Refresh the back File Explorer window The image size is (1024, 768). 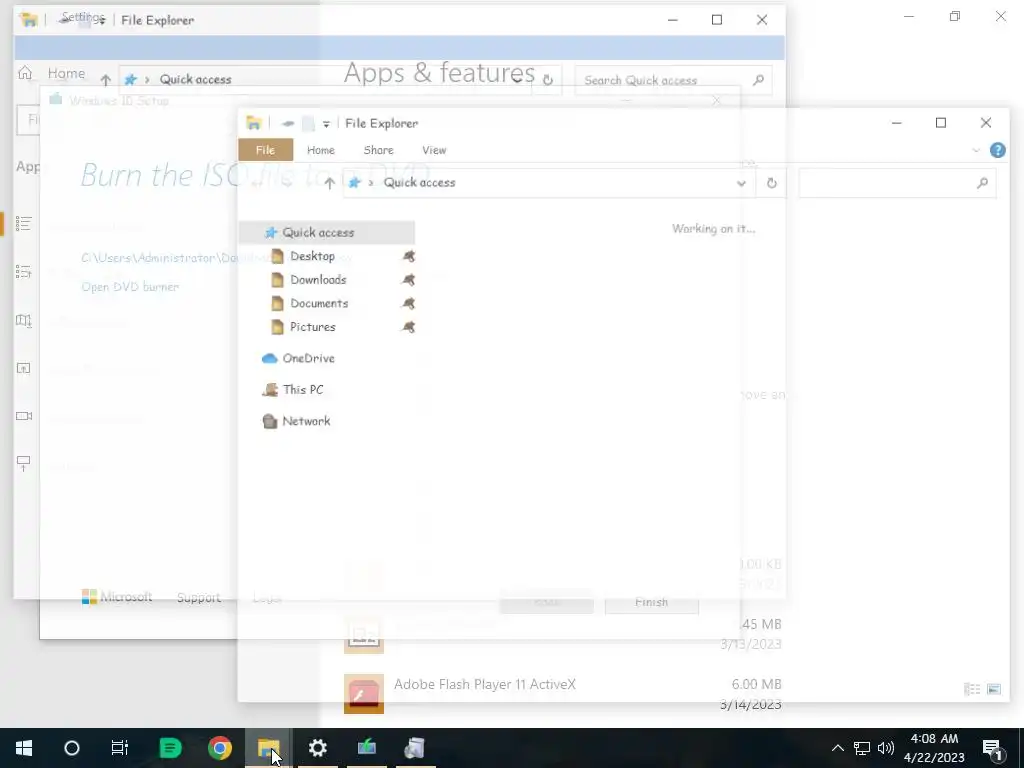[x=547, y=80]
